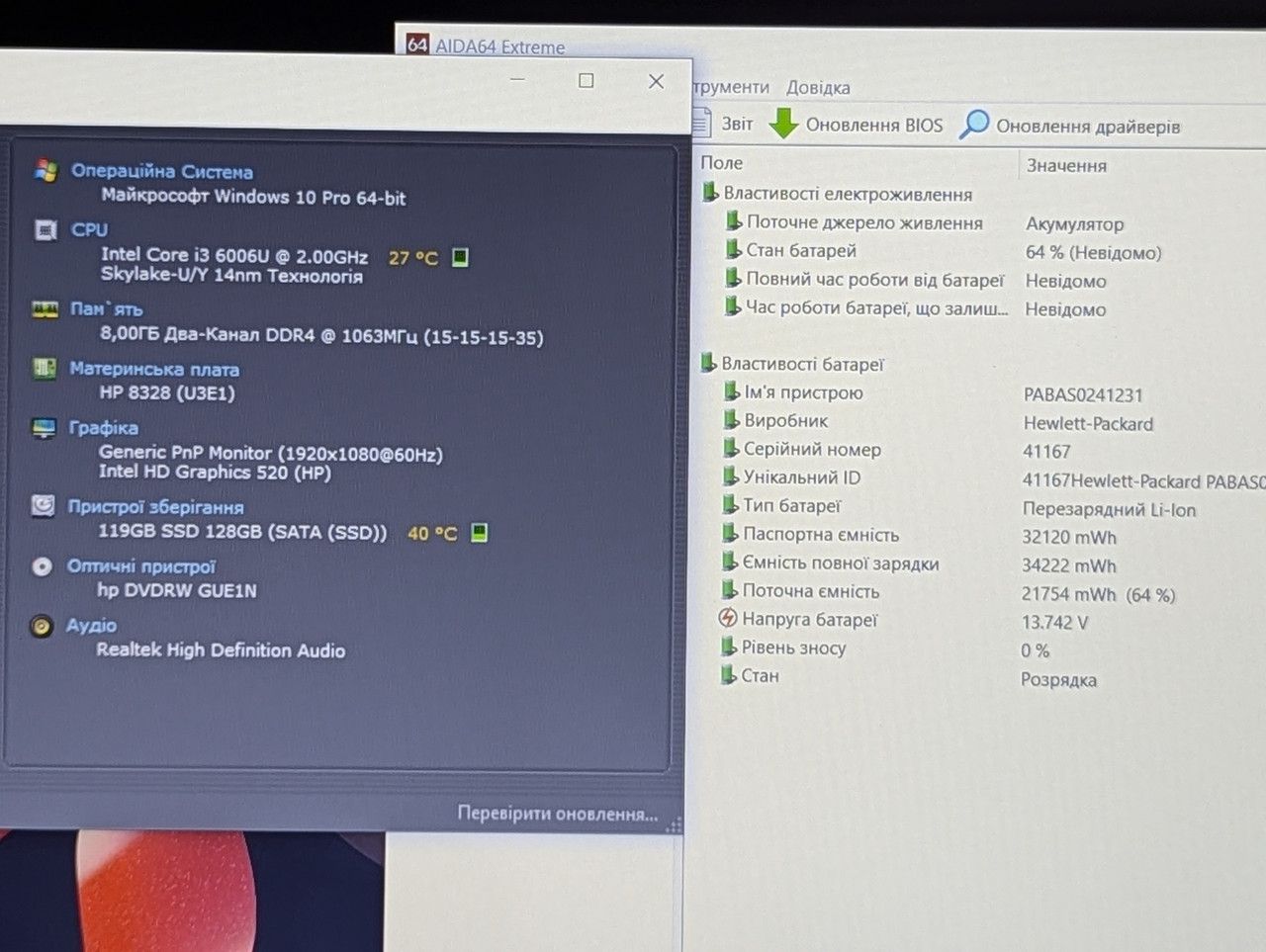Click Оновлення BIOS toolbar button
The height and width of the screenshot is (952, 1266).
pyautogui.click(x=857, y=125)
